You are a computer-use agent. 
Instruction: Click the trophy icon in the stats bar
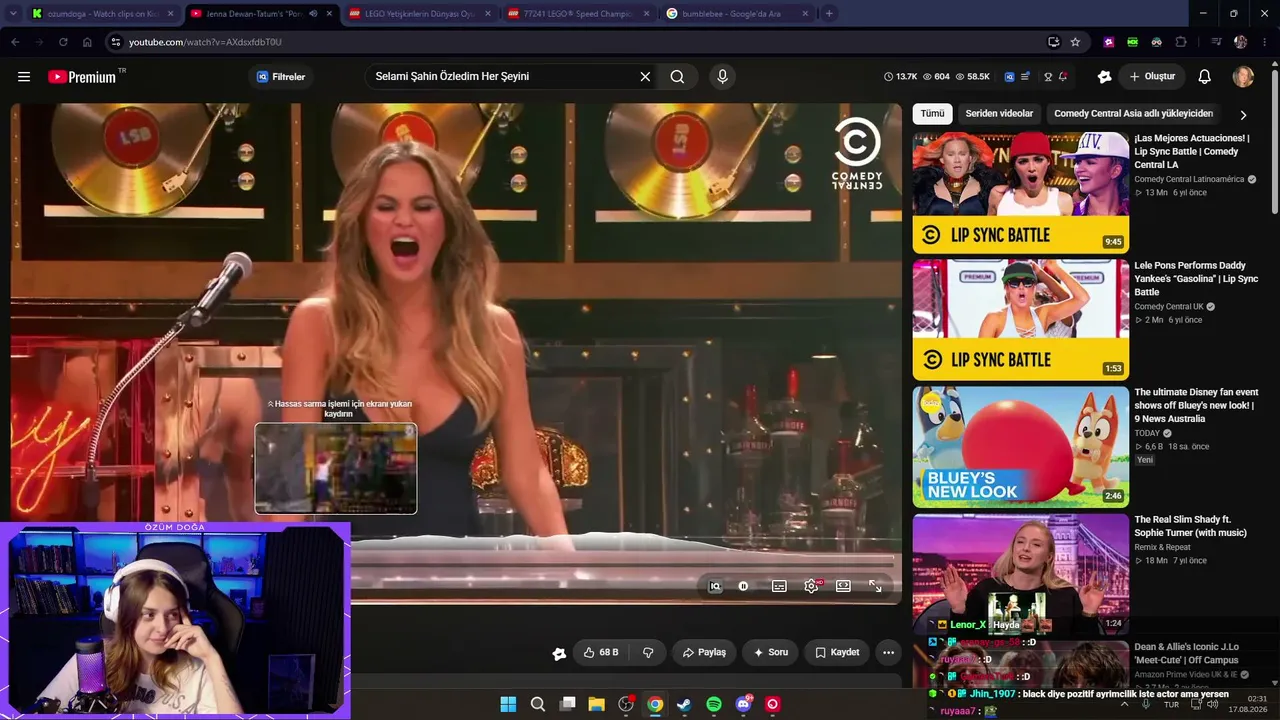(x=1048, y=77)
